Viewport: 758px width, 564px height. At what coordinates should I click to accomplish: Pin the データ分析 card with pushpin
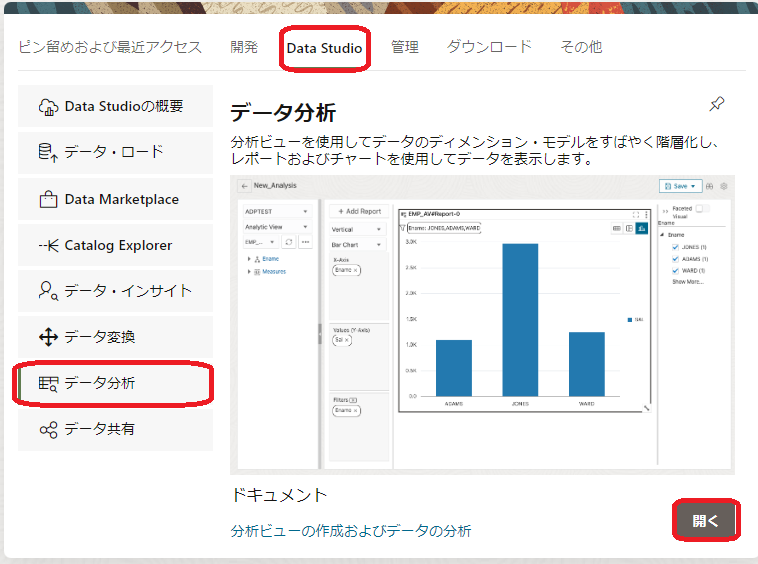[716, 105]
